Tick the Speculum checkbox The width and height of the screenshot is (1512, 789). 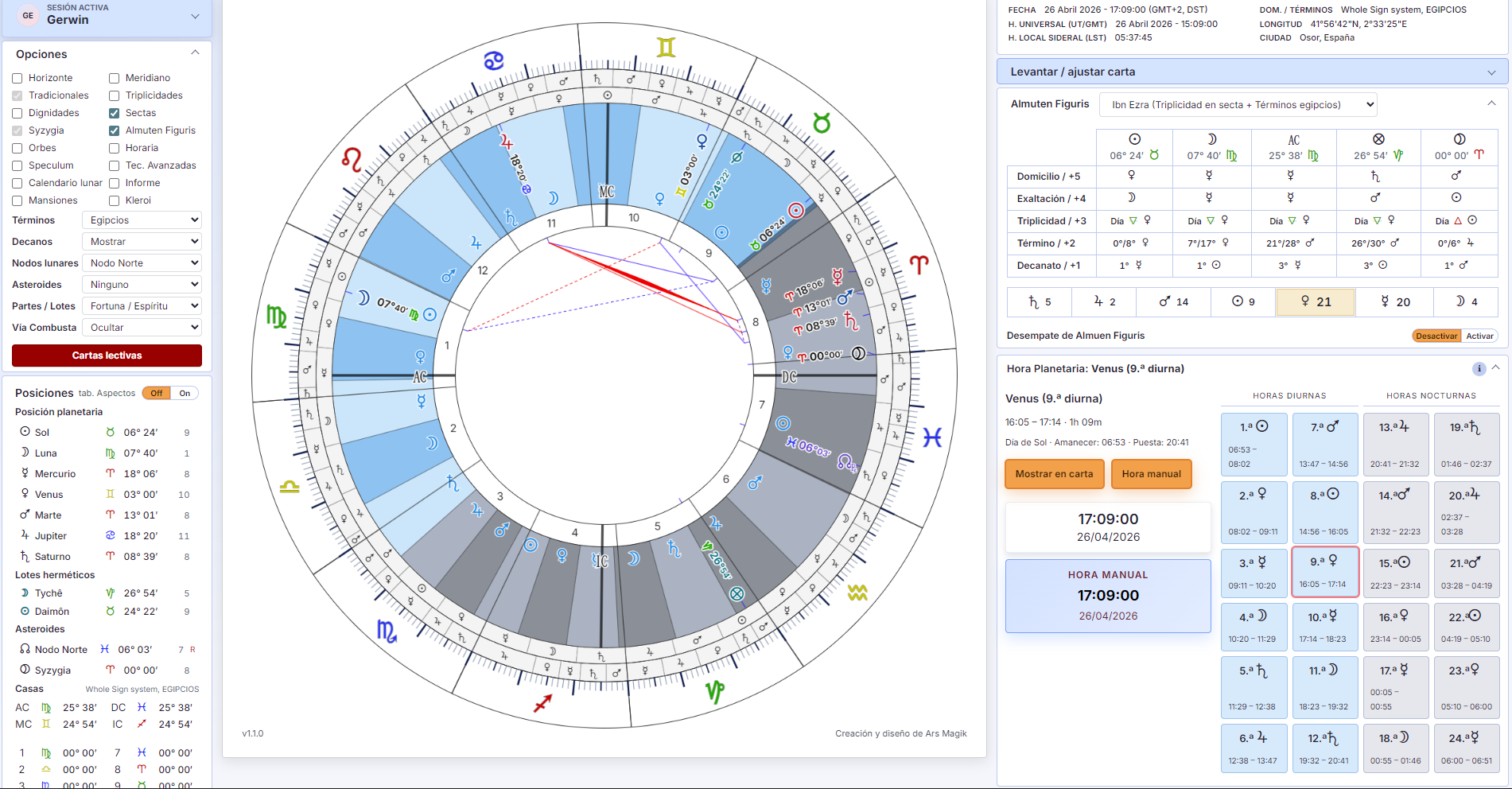tap(17, 165)
